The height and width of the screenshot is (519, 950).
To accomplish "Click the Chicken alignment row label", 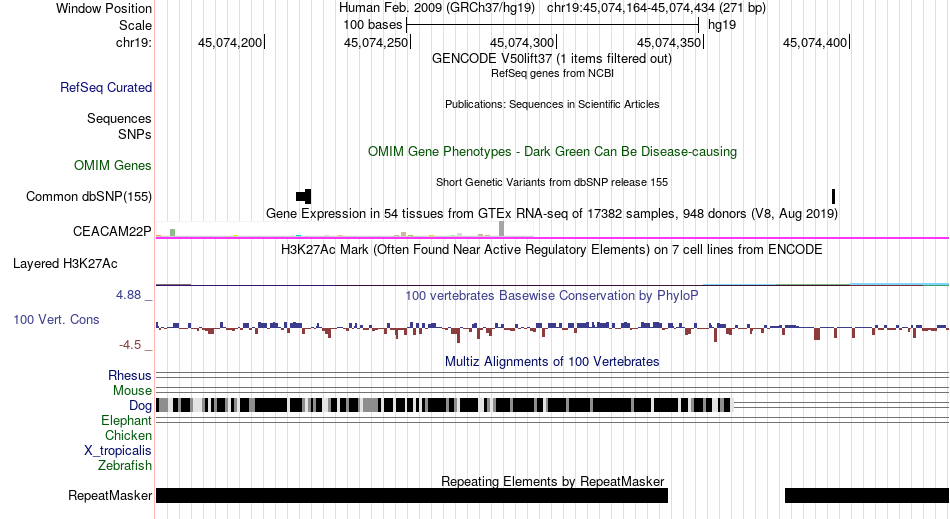I will coord(128,435).
